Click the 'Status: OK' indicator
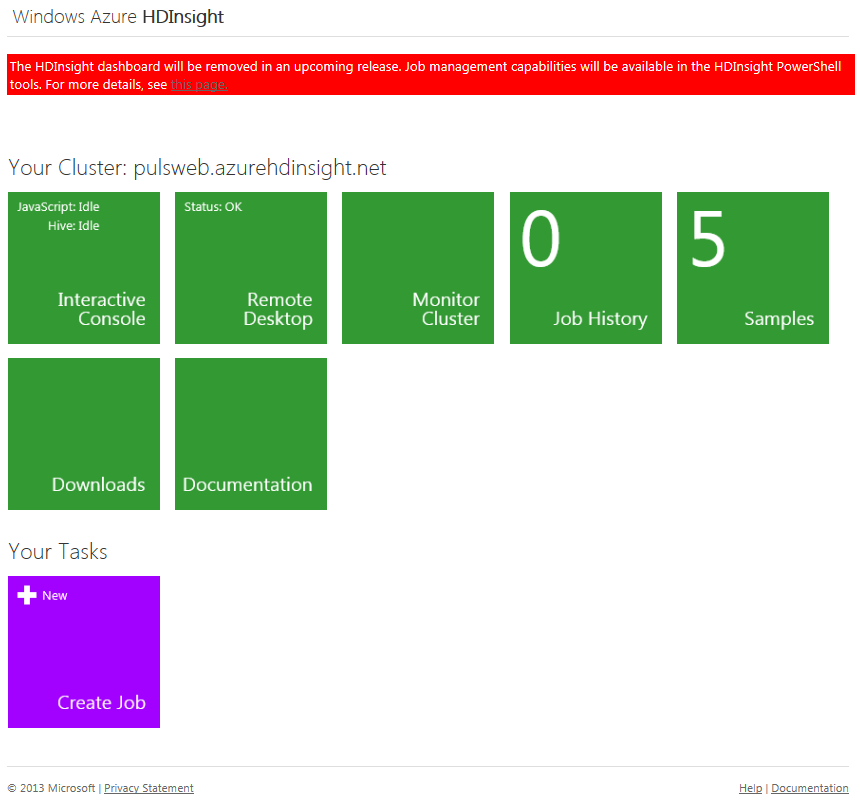 click(x=213, y=207)
